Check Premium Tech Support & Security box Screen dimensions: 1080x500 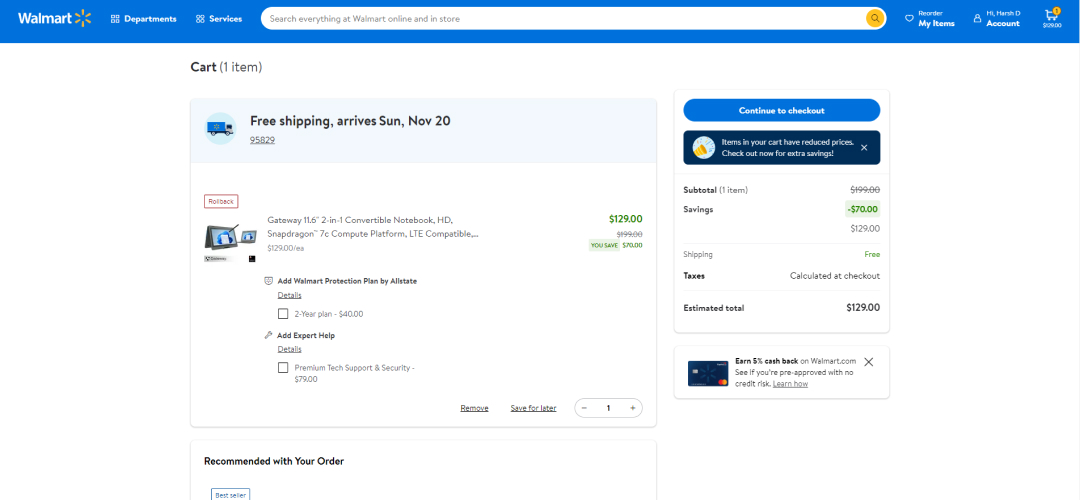click(283, 368)
